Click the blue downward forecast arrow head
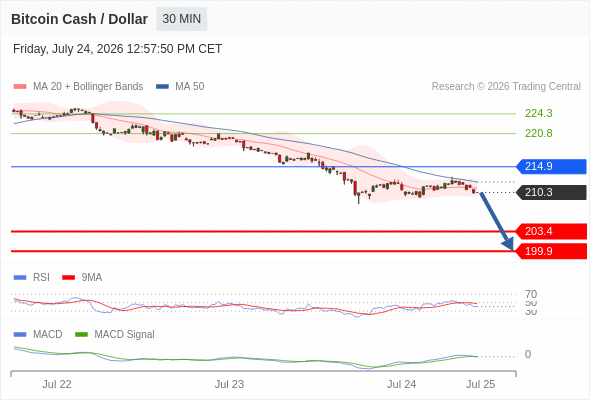The height and width of the screenshot is (400, 590). (508, 244)
